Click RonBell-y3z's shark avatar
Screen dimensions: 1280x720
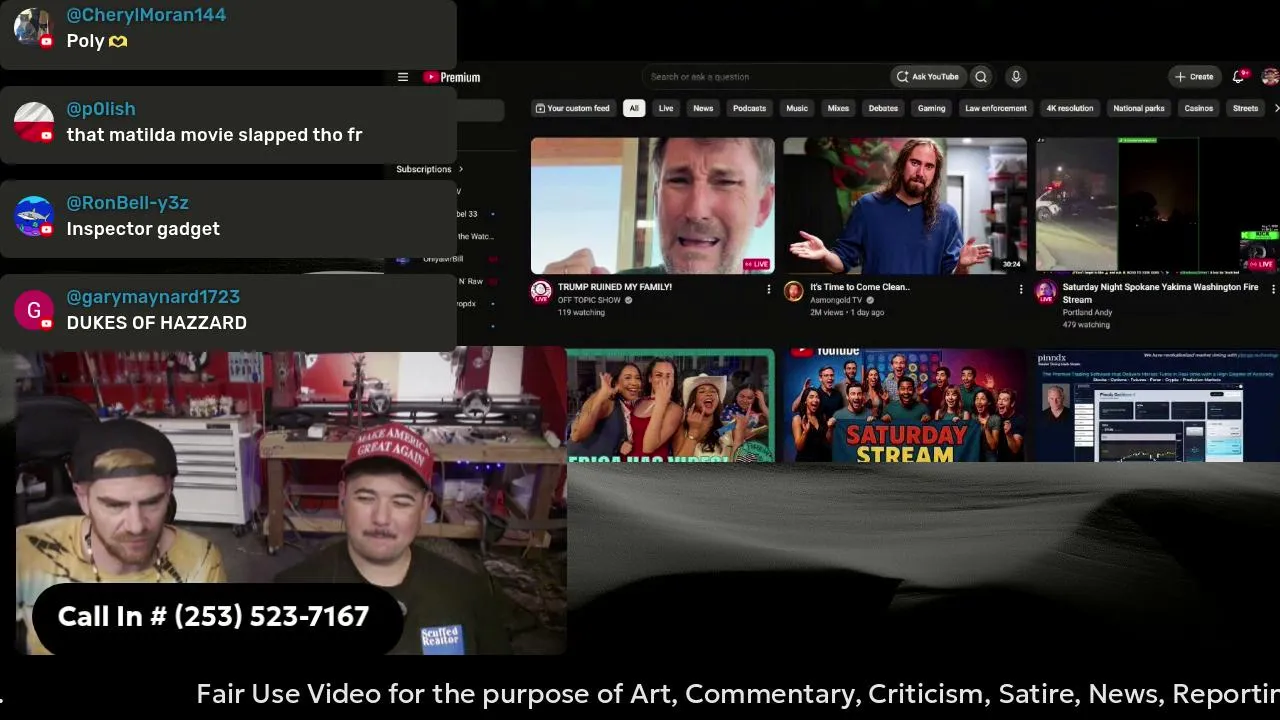point(33,215)
